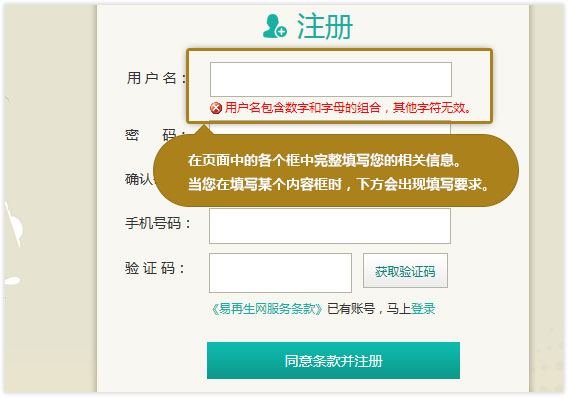Open the 《易再生网服务条款》 link
The image size is (569, 398).
coord(267,309)
